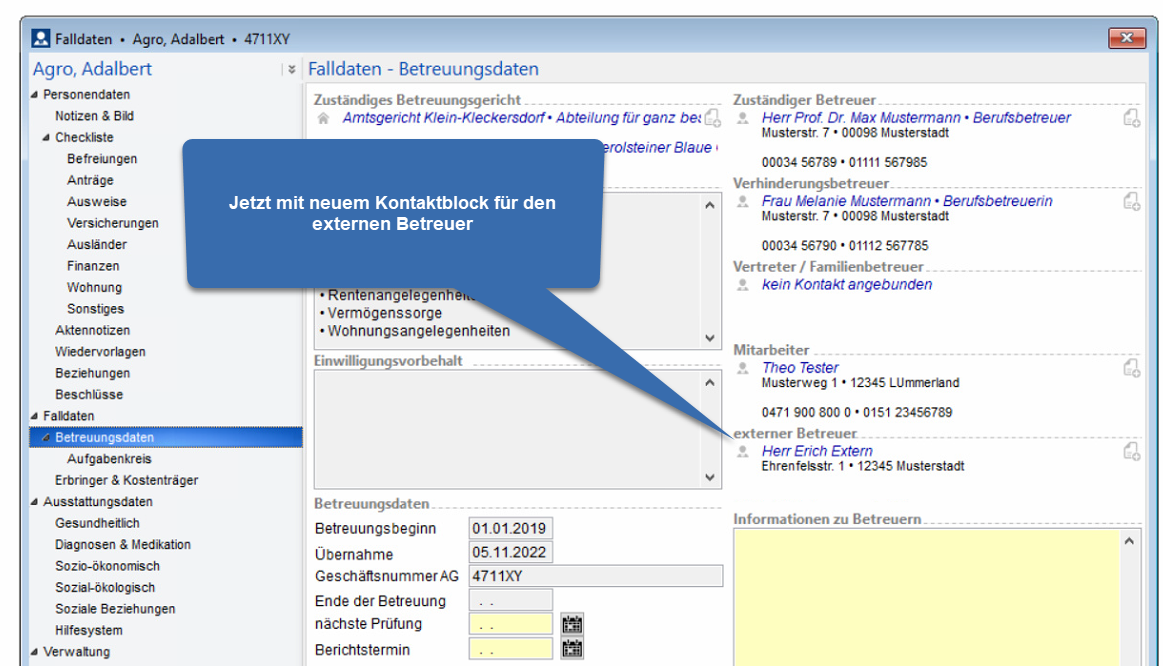
Task: Collapse the Betreuungsdaten tree node
Action: pos(46,437)
